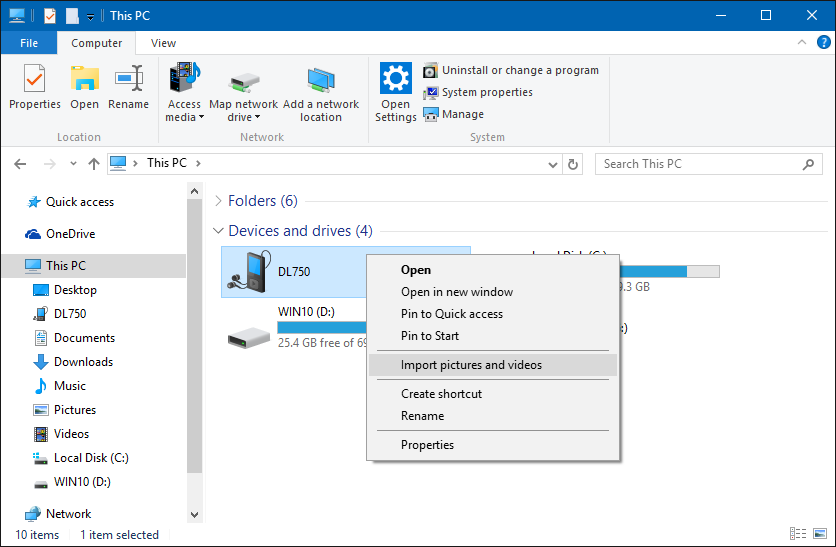Screen dimensions: 836x547
Task: Switch to the Computer ribbon tab
Action: point(97,43)
